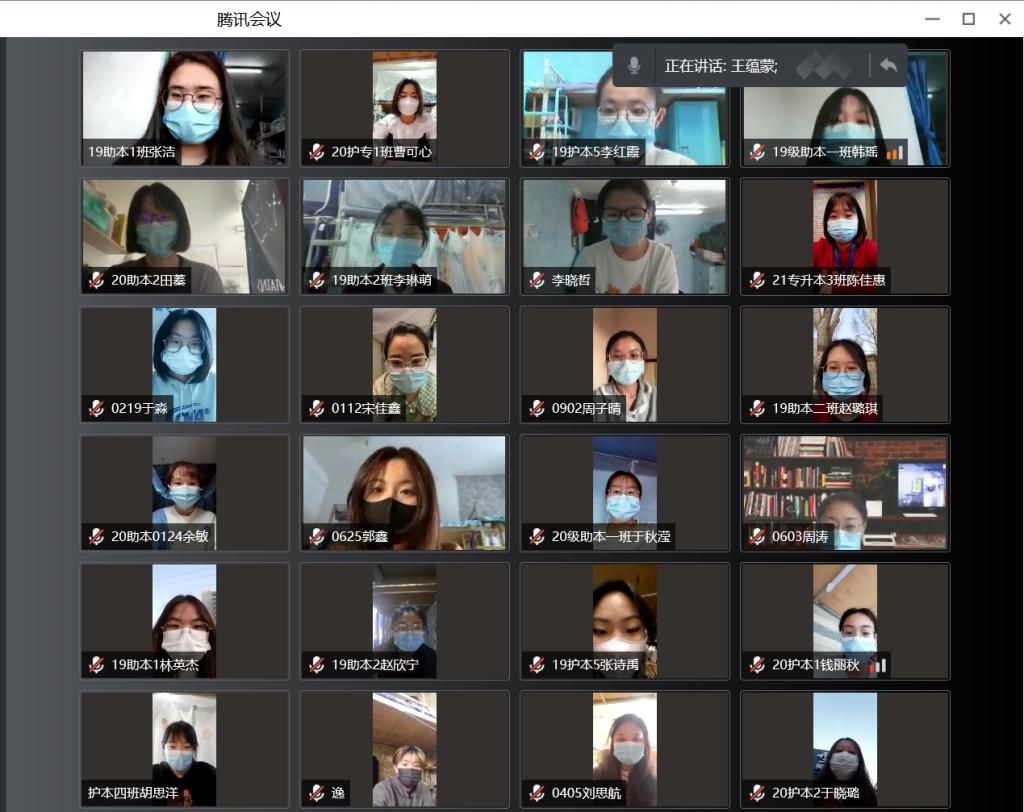Click muted mic icon beside 0219于淼
The width and height of the screenshot is (1024, 812).
tap(96, 408)
